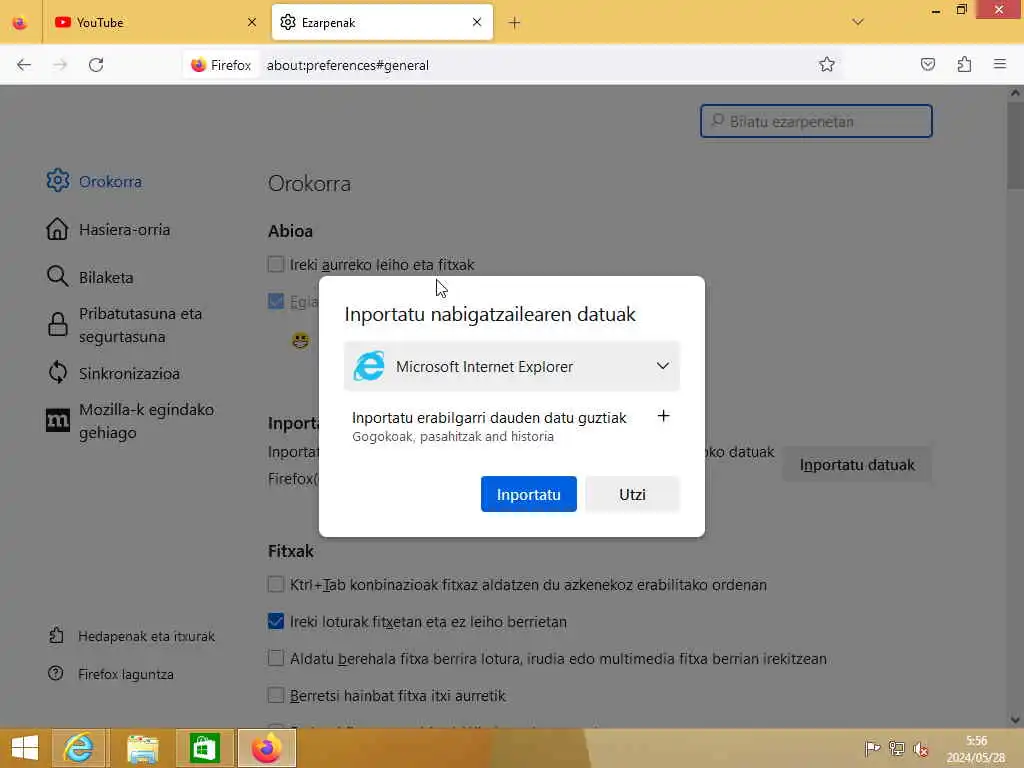The image size is (1024, 768).
Task: Click the Utzi cancel button
Action: (632, 494)
